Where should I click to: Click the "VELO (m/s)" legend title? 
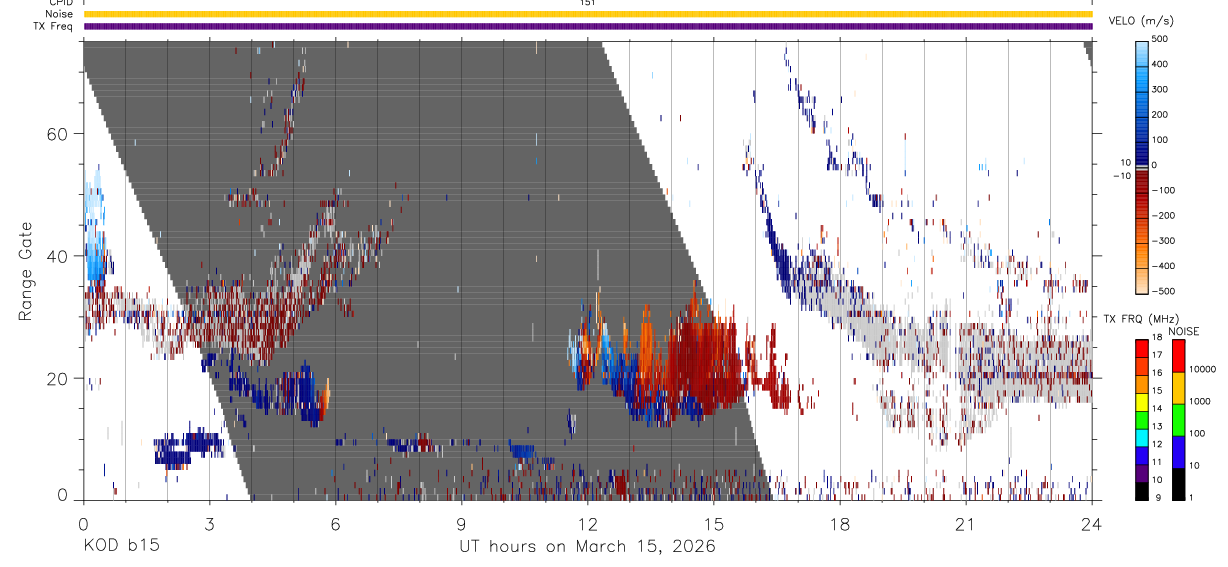tap(1139, 21)
